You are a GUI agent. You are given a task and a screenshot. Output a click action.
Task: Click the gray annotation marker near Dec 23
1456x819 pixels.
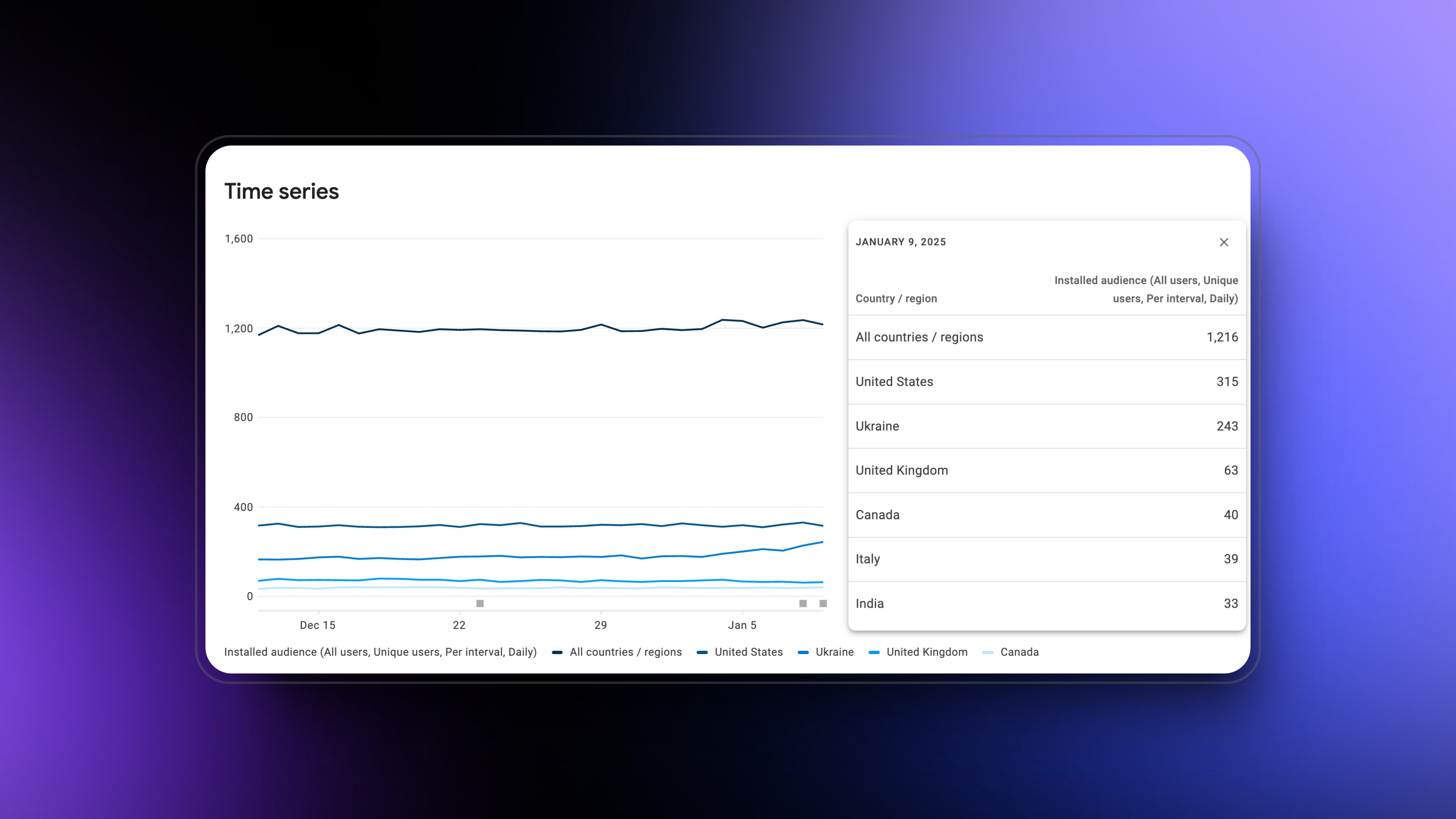[x=480, y=603]
